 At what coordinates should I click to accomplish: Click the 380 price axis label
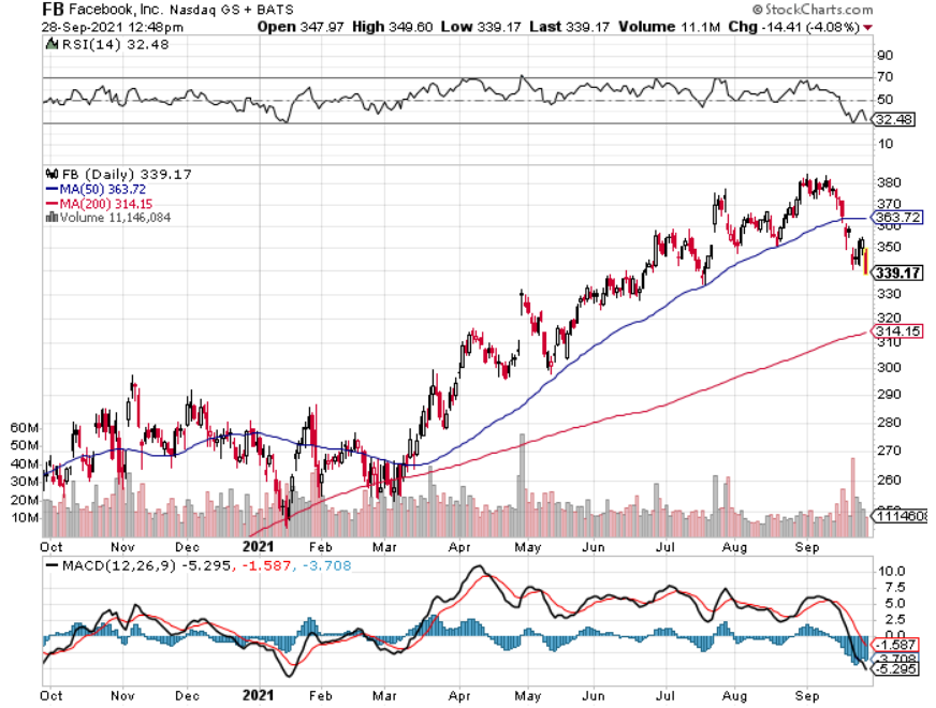point(889,183)
